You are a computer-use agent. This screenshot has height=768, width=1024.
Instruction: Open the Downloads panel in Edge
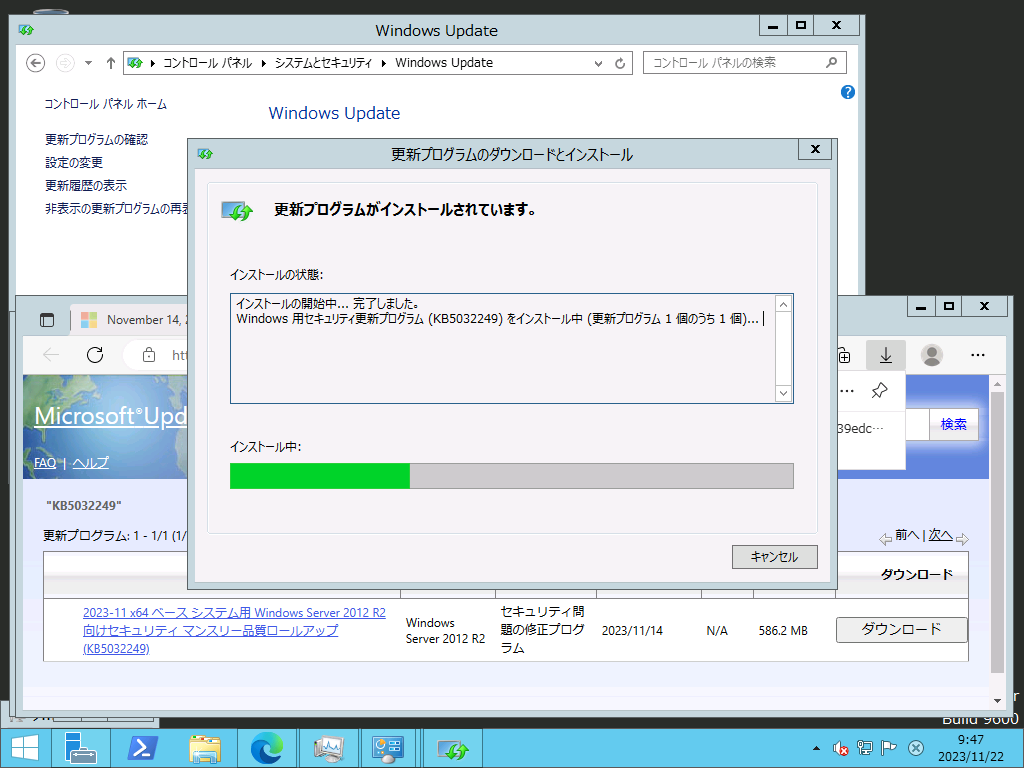886,355
